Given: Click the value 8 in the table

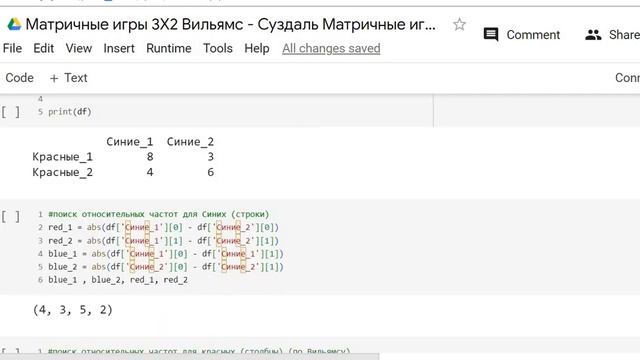Looking at the screenshot, I should pos(150,157).
